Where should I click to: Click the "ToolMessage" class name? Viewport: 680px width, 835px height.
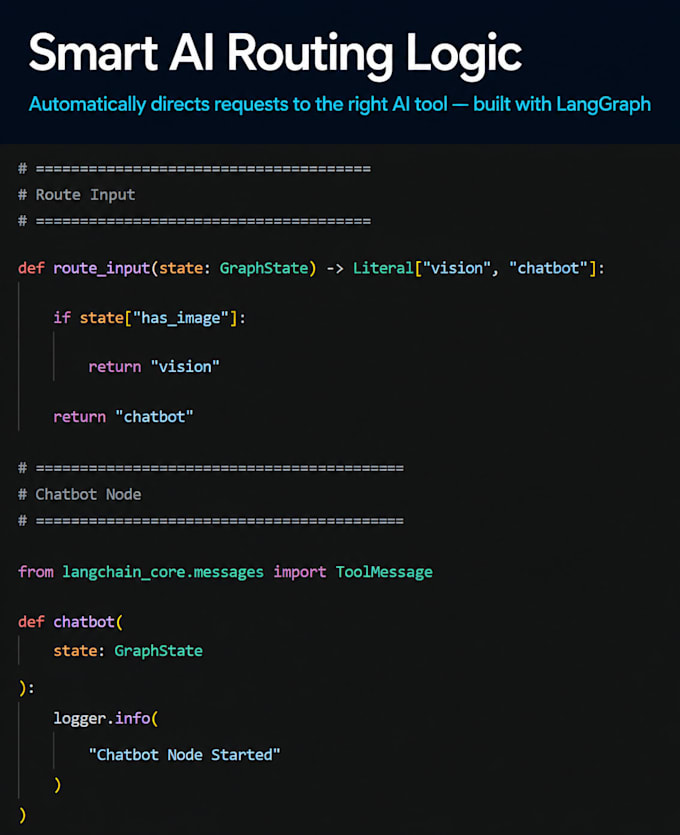[384, 572]
